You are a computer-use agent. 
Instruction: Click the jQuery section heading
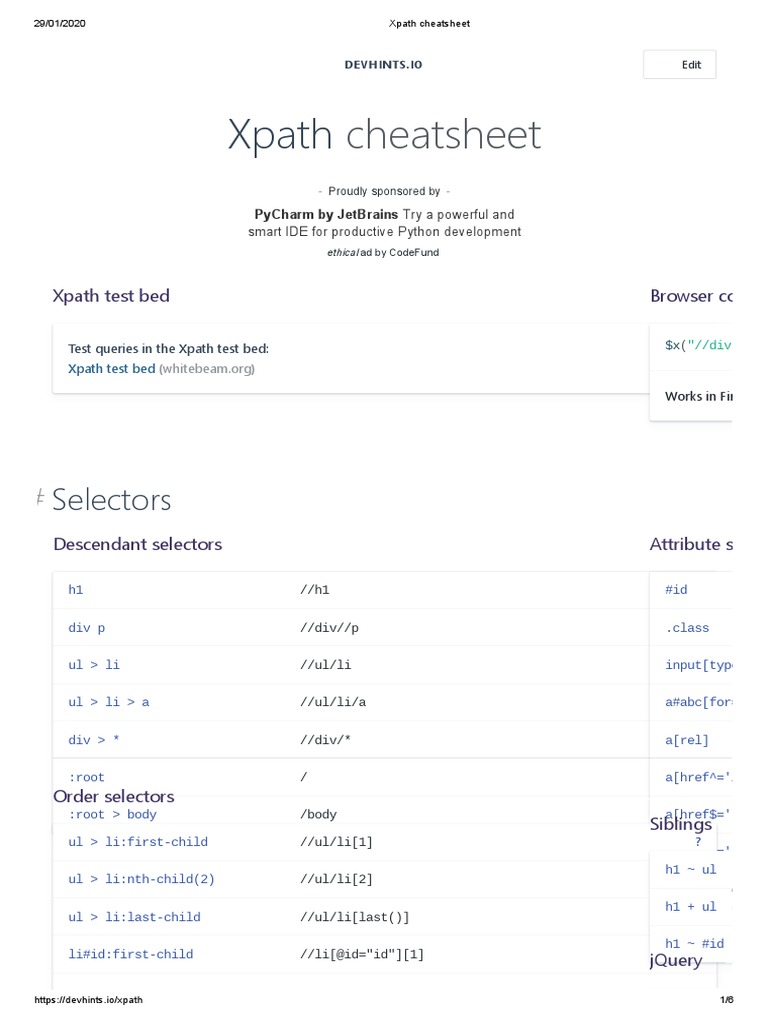coord(676,960)
